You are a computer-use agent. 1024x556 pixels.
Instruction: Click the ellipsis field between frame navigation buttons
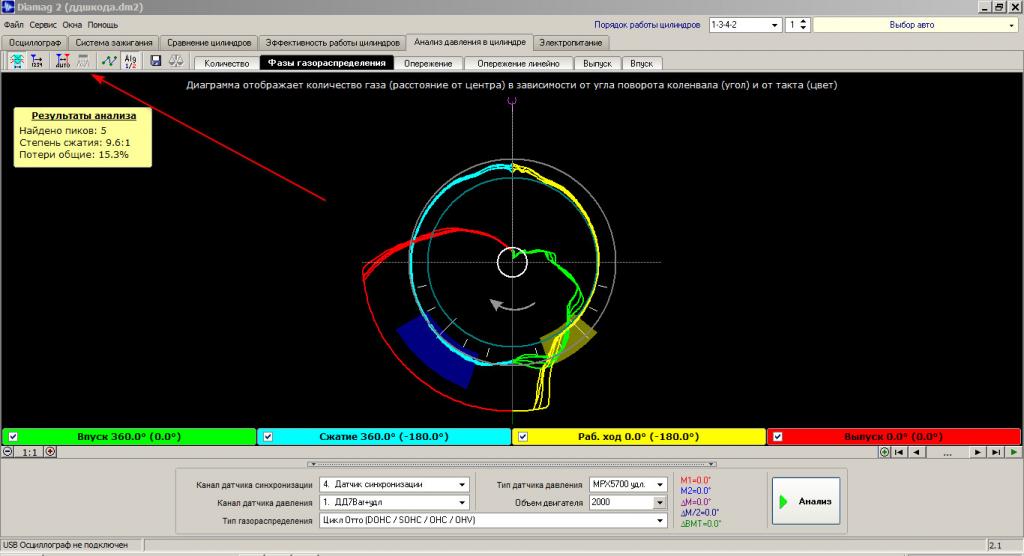pyautogui.click(x=947, y=452)
